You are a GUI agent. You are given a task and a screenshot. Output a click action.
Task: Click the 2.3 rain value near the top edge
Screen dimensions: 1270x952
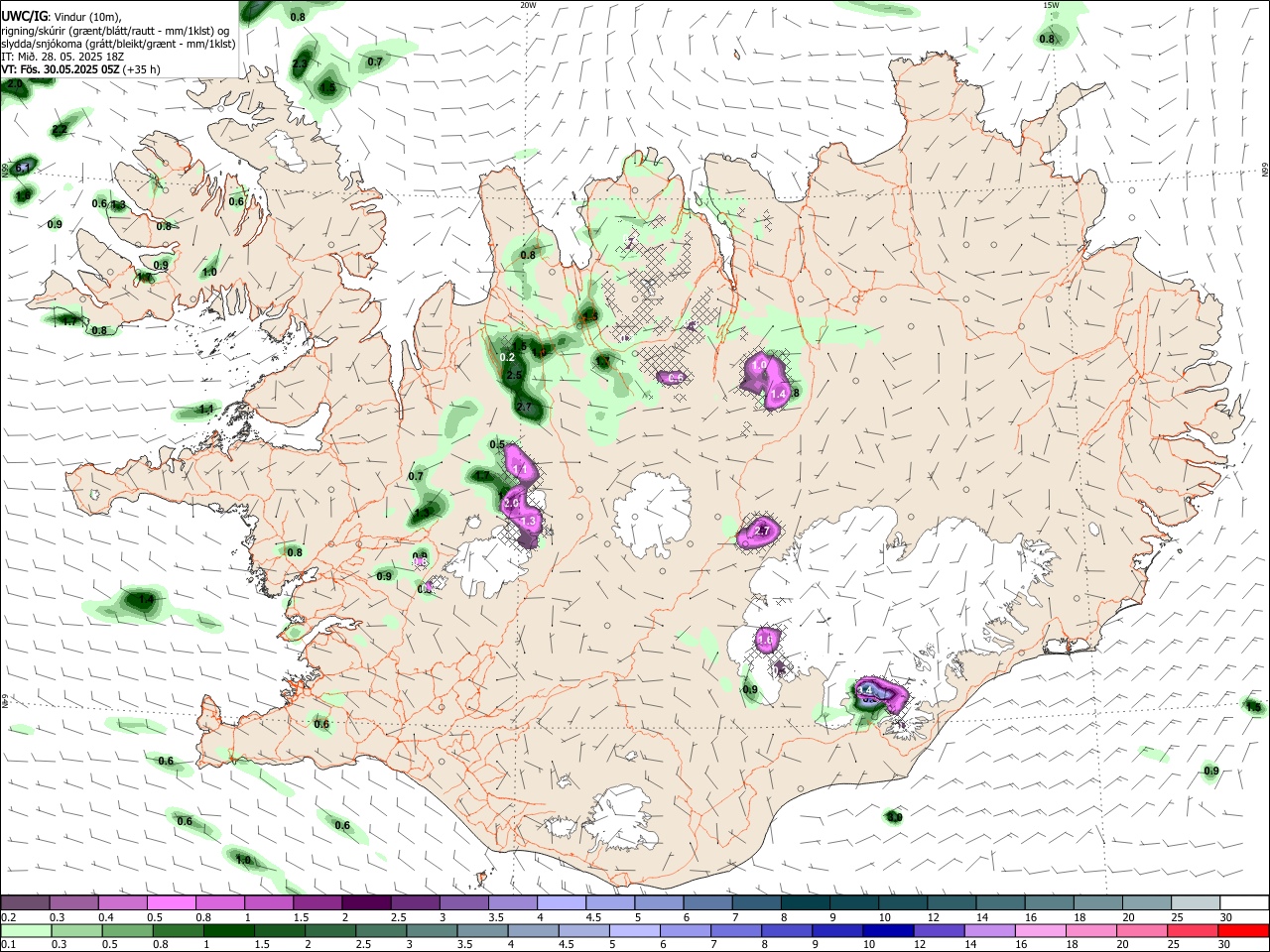coord(300,63)
